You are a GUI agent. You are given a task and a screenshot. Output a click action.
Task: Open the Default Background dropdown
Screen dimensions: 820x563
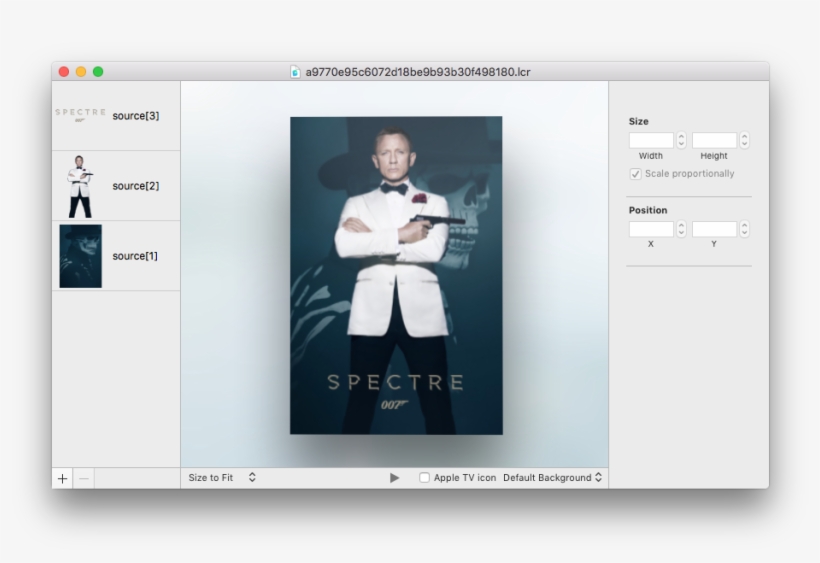(x=553, y=478)
